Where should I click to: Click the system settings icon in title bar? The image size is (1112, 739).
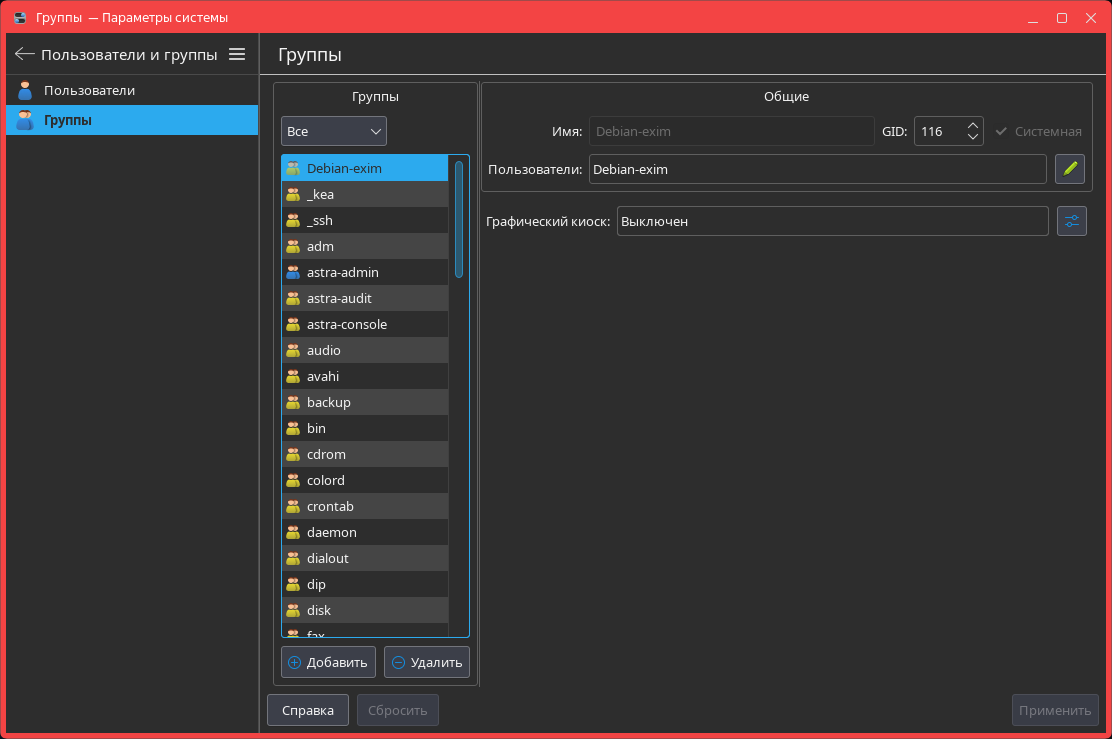18,17
